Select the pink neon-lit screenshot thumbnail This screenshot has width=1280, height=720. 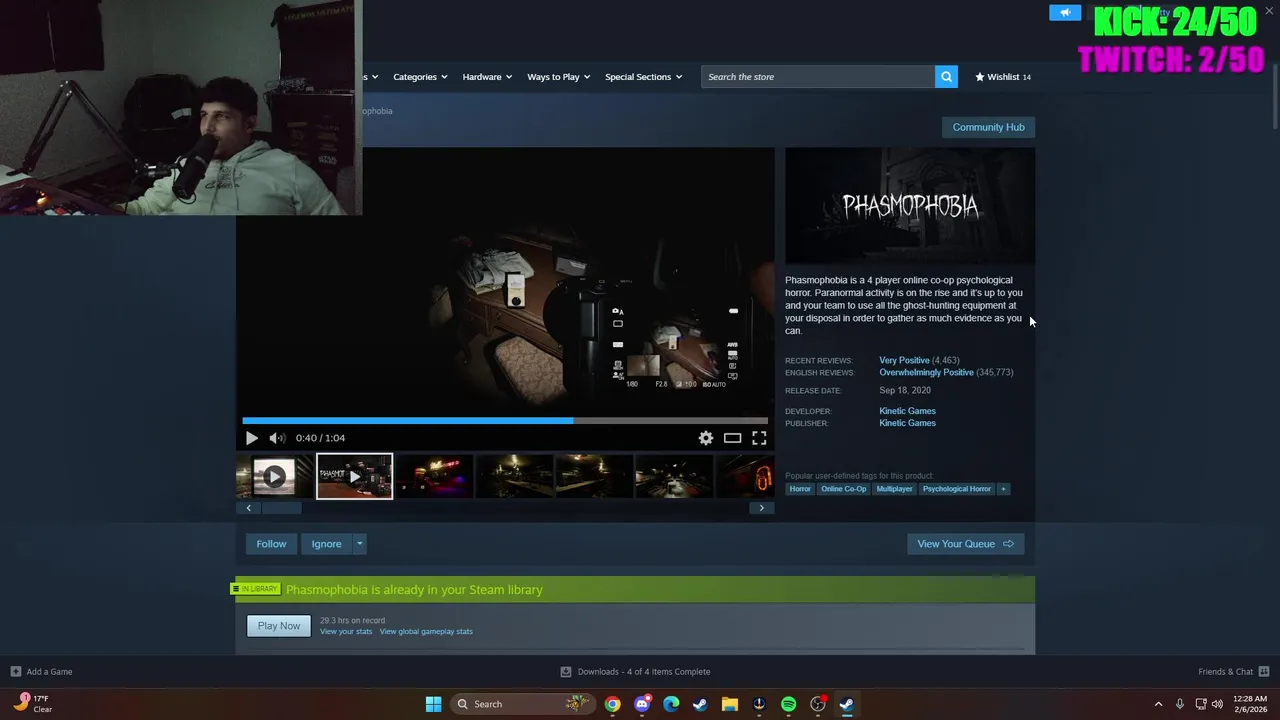(434, 477)
